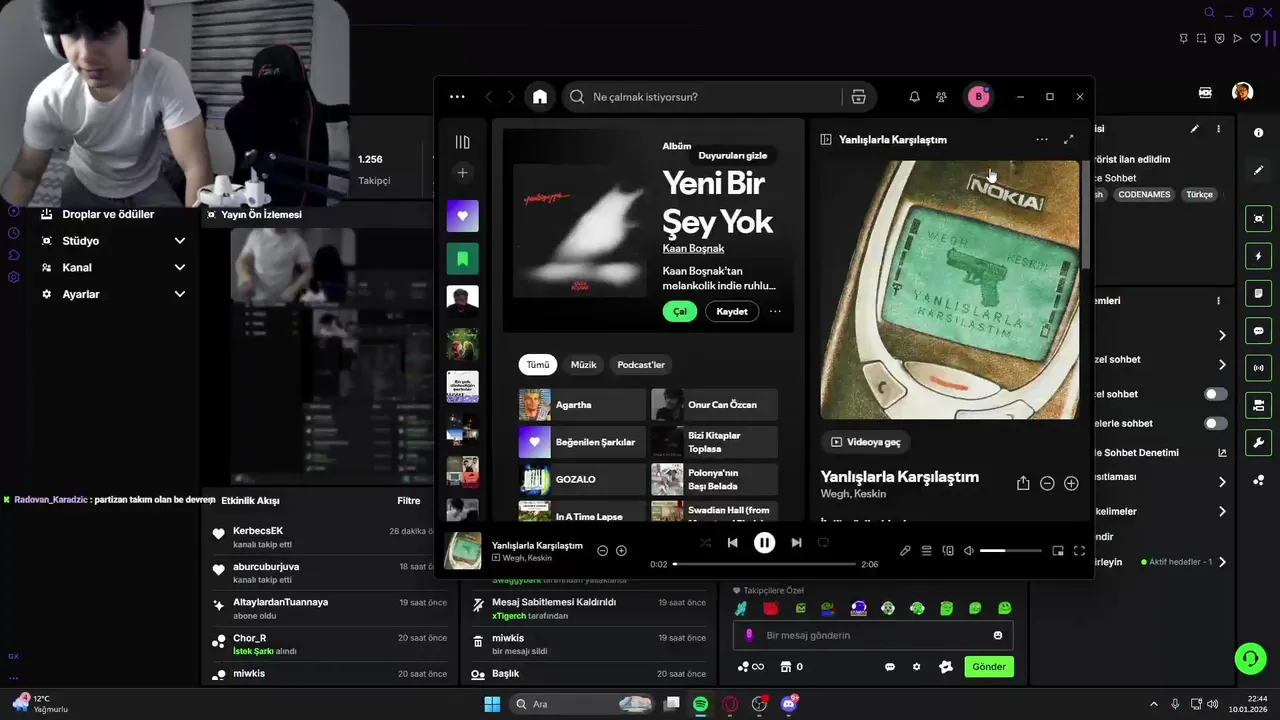1280x720 pixels.
Task: Open Spotify browse icon in search bar
Action: click(x=858, y=97)
